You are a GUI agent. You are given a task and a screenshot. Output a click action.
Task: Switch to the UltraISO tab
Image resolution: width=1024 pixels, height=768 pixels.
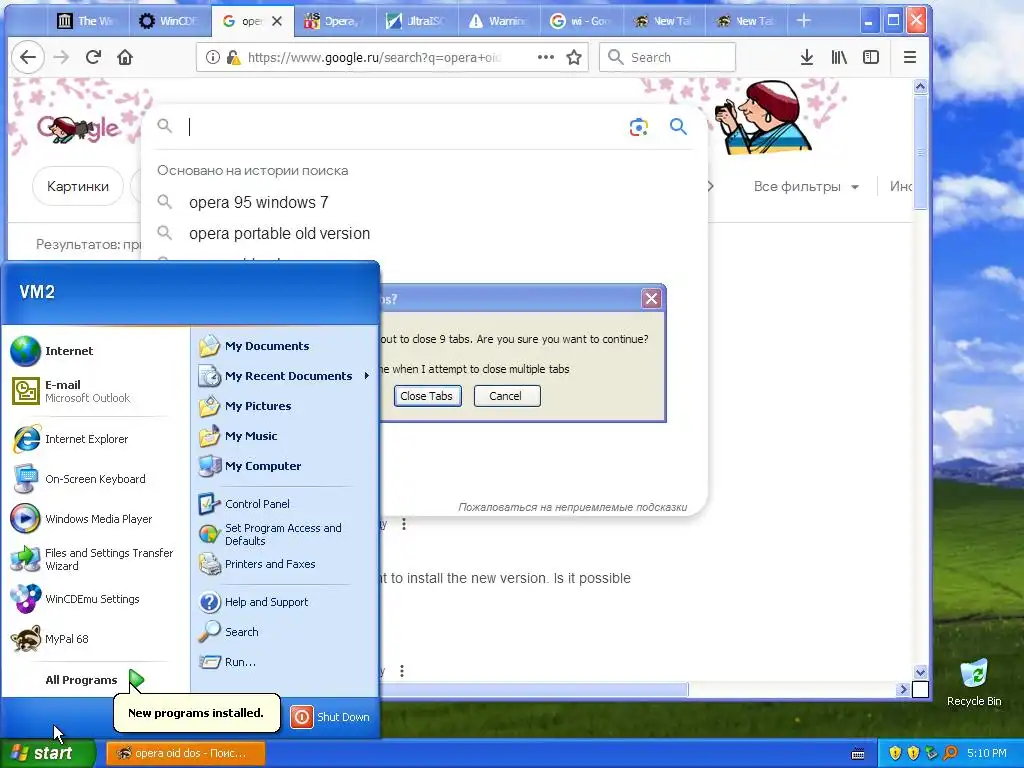point(416,21)
